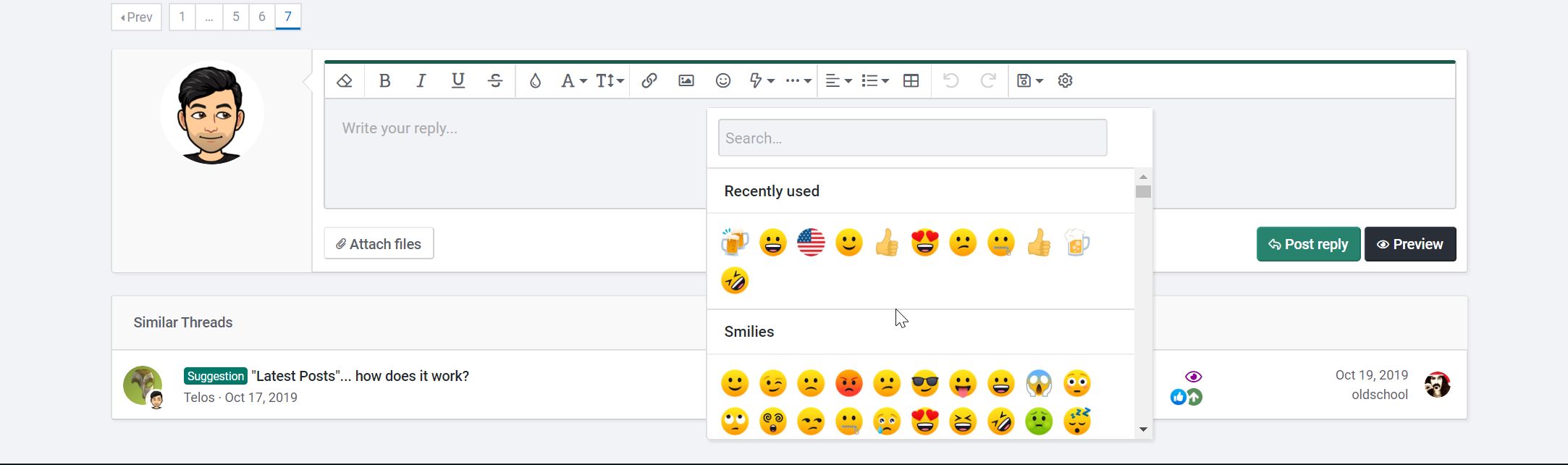
Task: Click the Redo icon
Action: (x=988, y=80)
